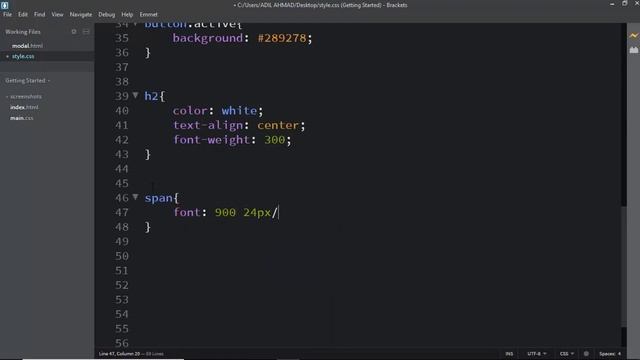Click line number 39 in gutter
The height and width of the screenshot is (360, 640).
click(122, 96)
